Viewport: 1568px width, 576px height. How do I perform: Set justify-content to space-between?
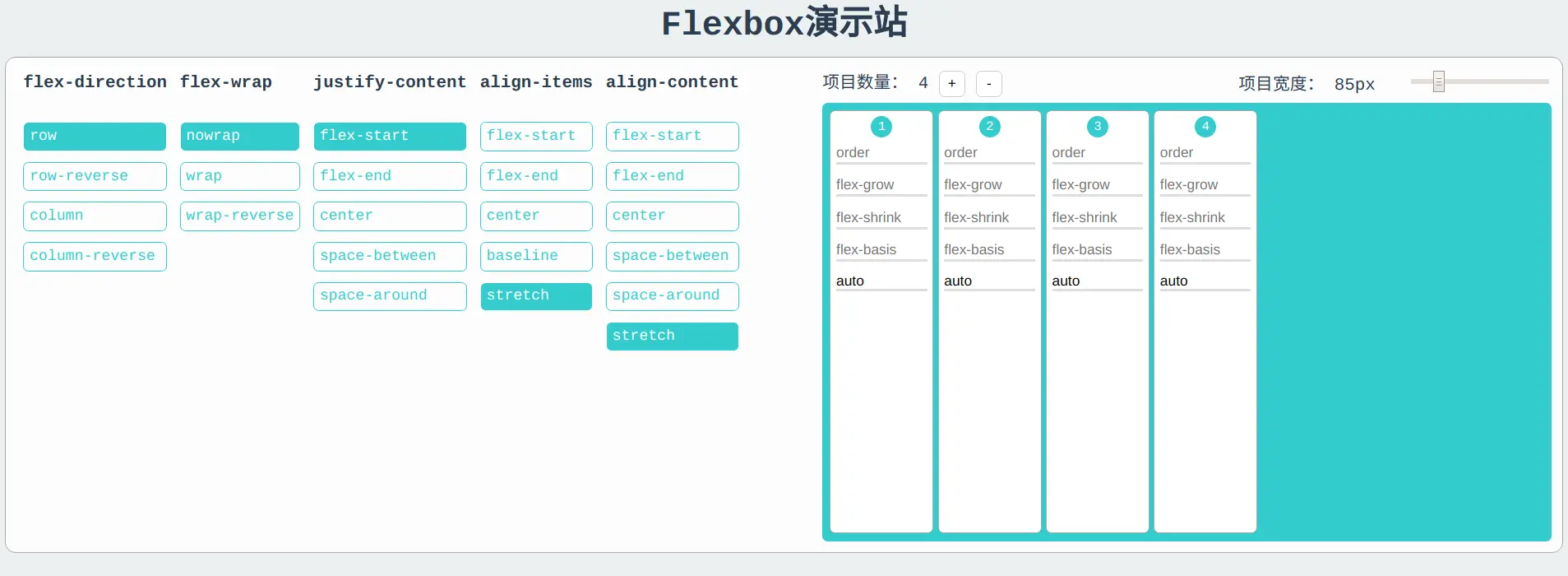(x=390, y=257)
